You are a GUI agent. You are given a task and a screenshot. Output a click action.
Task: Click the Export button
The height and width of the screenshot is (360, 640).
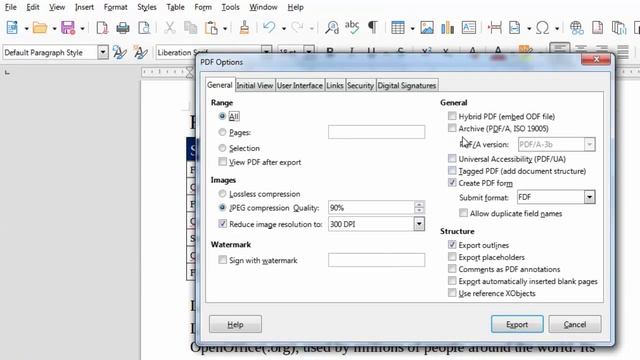click(517, 324)
